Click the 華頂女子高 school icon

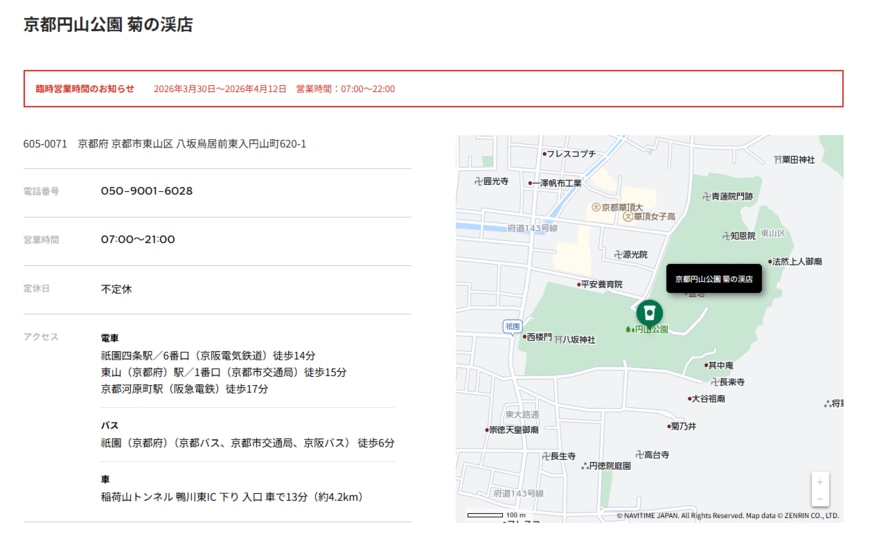point(628,217)
